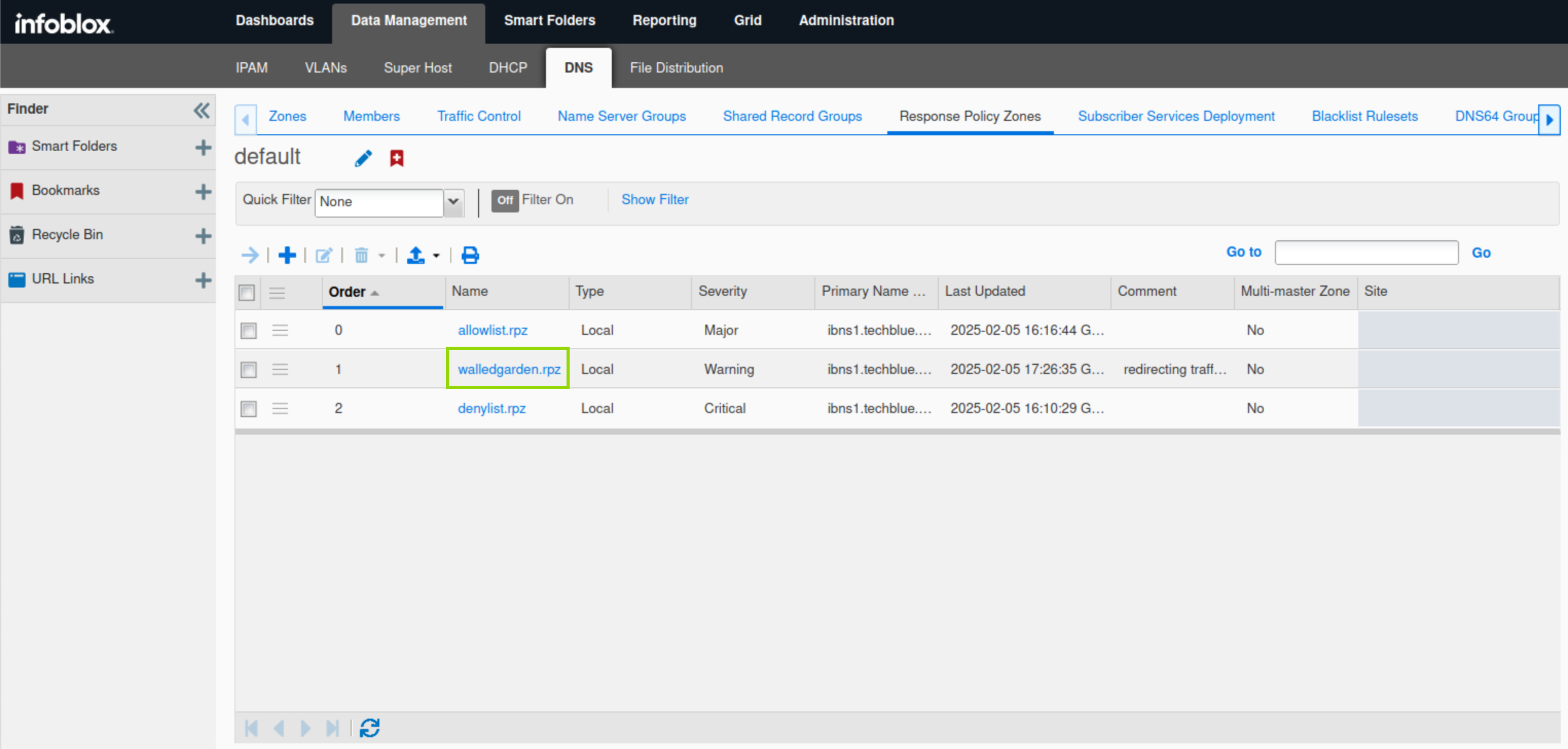Toggle the Filter On switch
The width and height of the screenshot is (1568, 749).
coord(505,200)
